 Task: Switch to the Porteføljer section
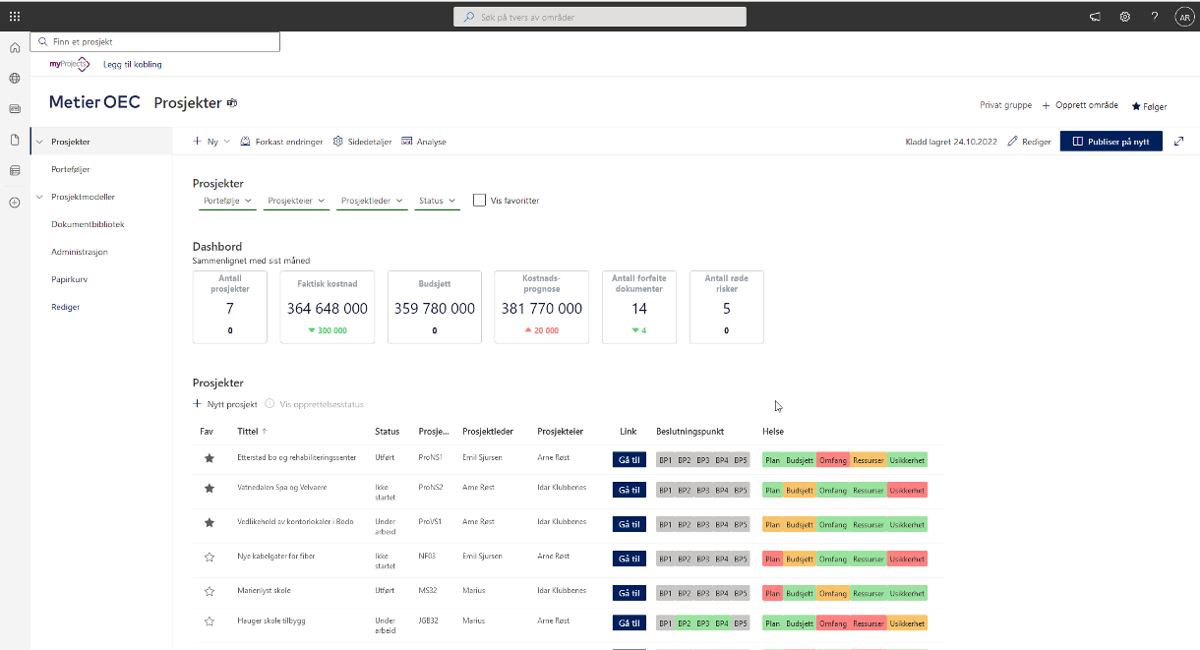68,169
